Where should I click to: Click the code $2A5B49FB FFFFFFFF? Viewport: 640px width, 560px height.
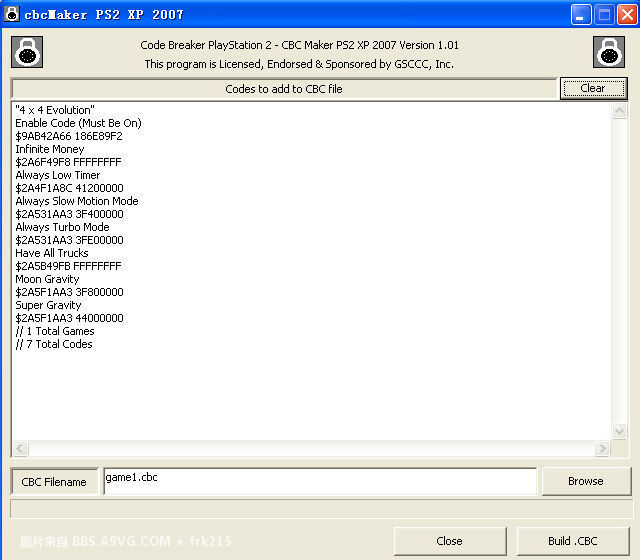(69, 267)
